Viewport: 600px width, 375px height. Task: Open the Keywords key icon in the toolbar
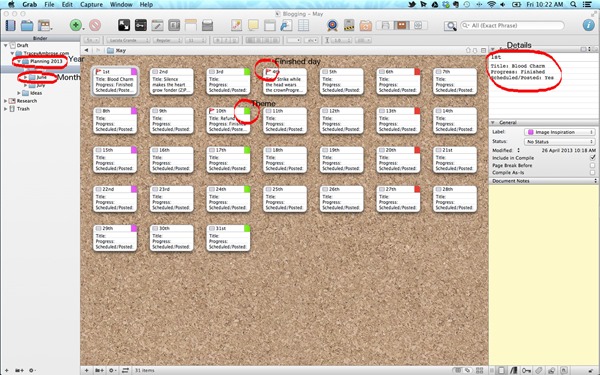[x=140, y=25]
